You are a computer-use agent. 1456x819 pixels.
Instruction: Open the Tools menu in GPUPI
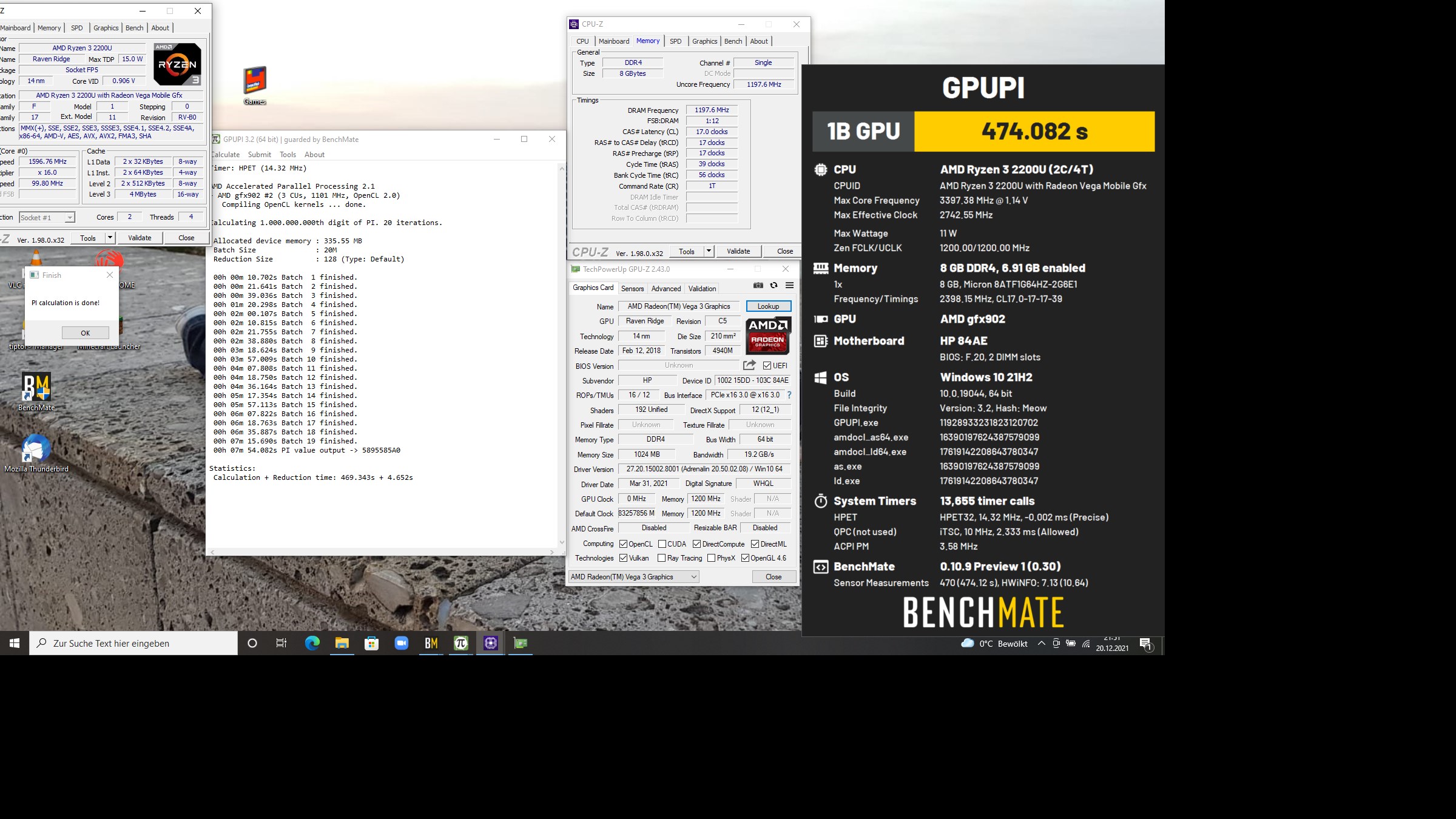288,154
